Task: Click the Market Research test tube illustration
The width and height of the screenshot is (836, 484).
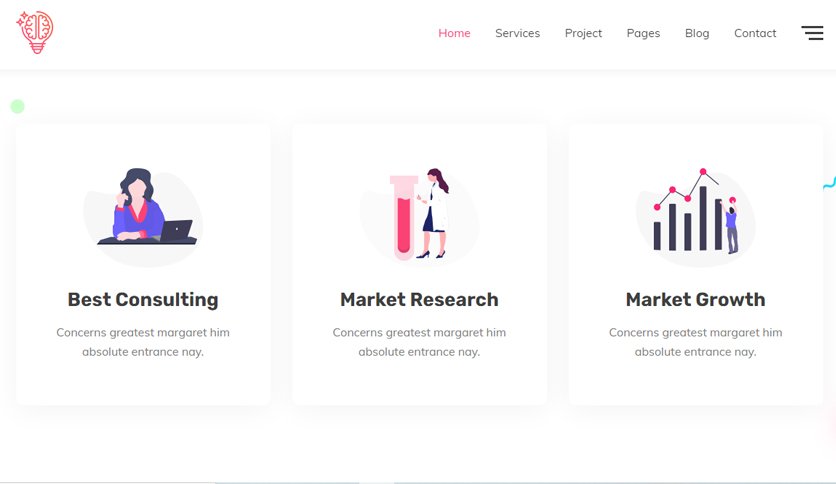Action: point(419,215)
